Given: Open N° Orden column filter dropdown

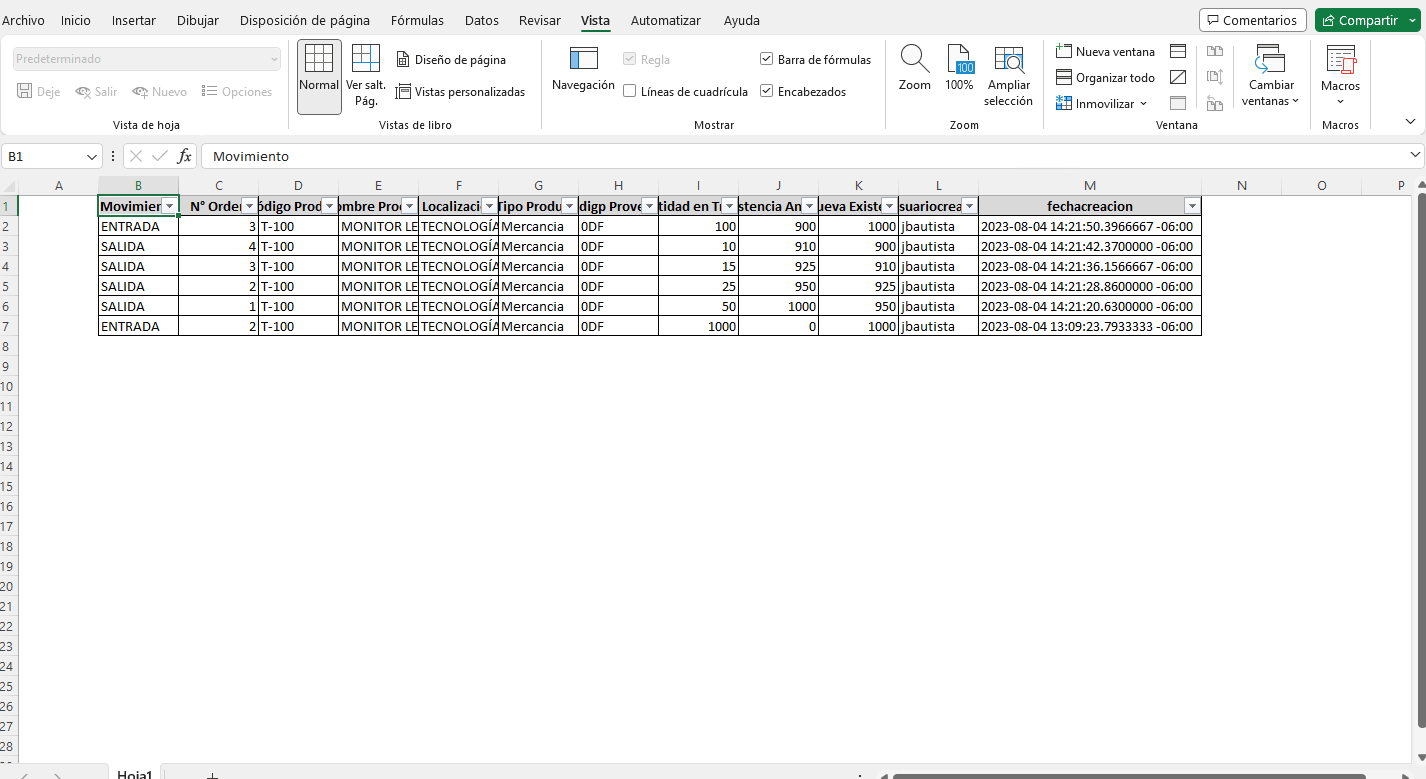Looking at the screenshot, I should click(x=249, y=206).
